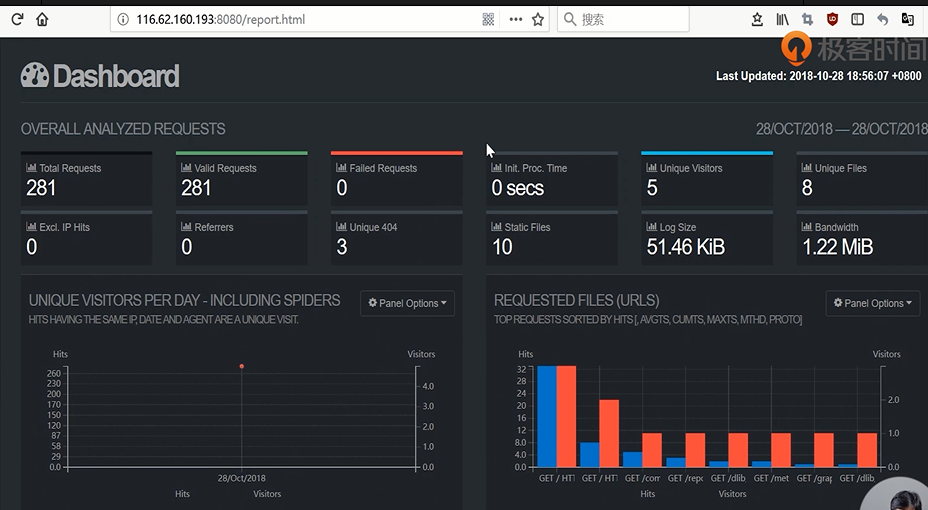This screenshot has width=928, height=510.
Task: Click the Bandwidth value 1.22 MiB
Action: tap(837, 247)
